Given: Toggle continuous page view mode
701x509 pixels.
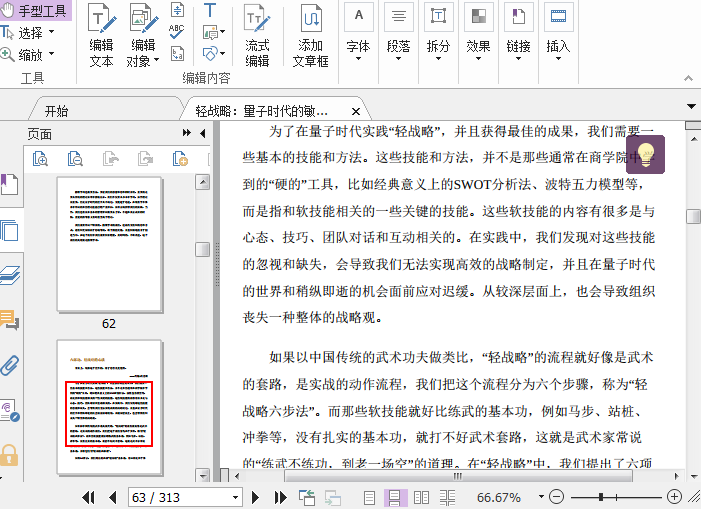Looking at the screenshot, I should click(x=395, y=497).
